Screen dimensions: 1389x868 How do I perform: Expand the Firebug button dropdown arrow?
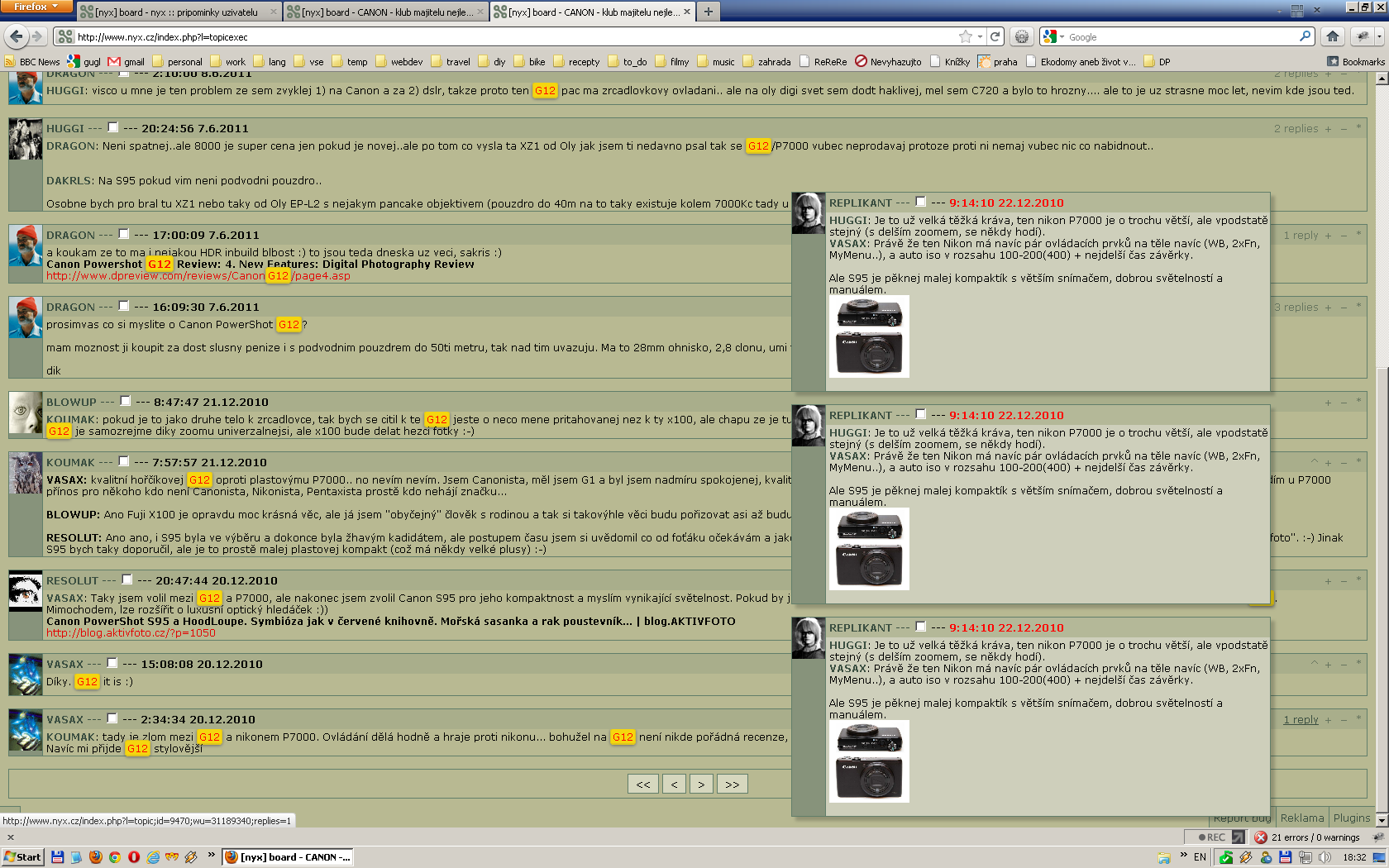tap(1378, 36)
